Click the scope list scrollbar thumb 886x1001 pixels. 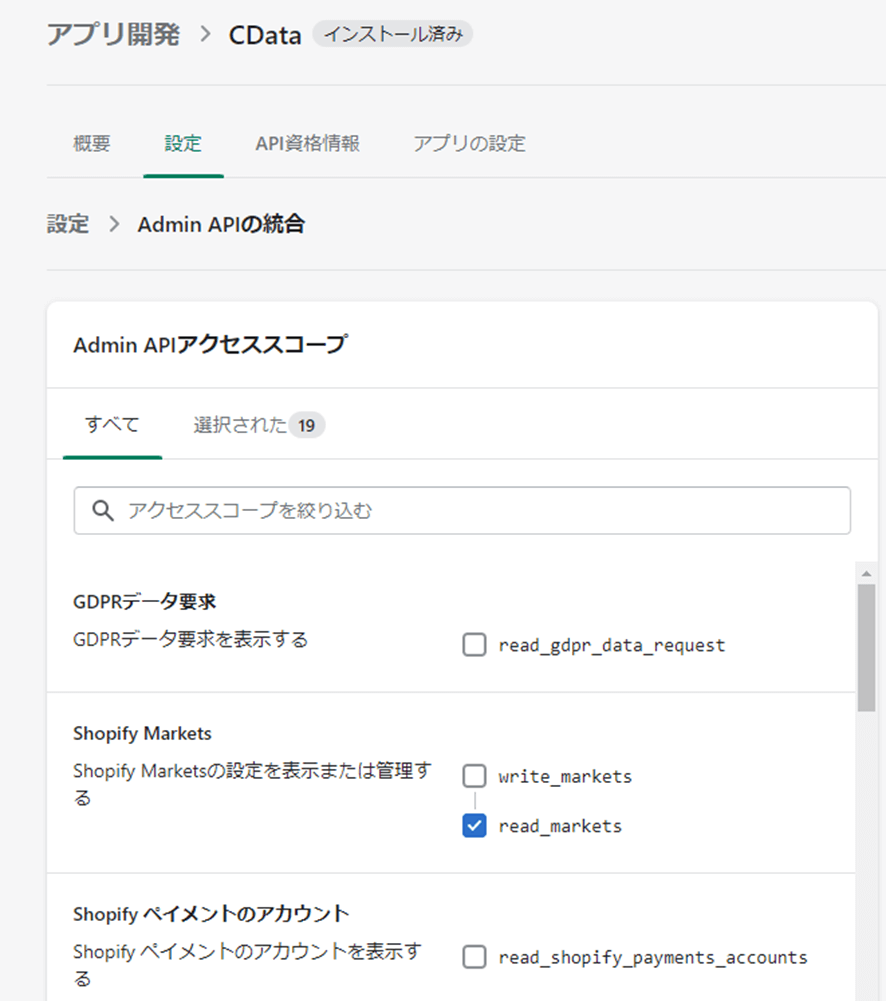click(x=866, y=647)
